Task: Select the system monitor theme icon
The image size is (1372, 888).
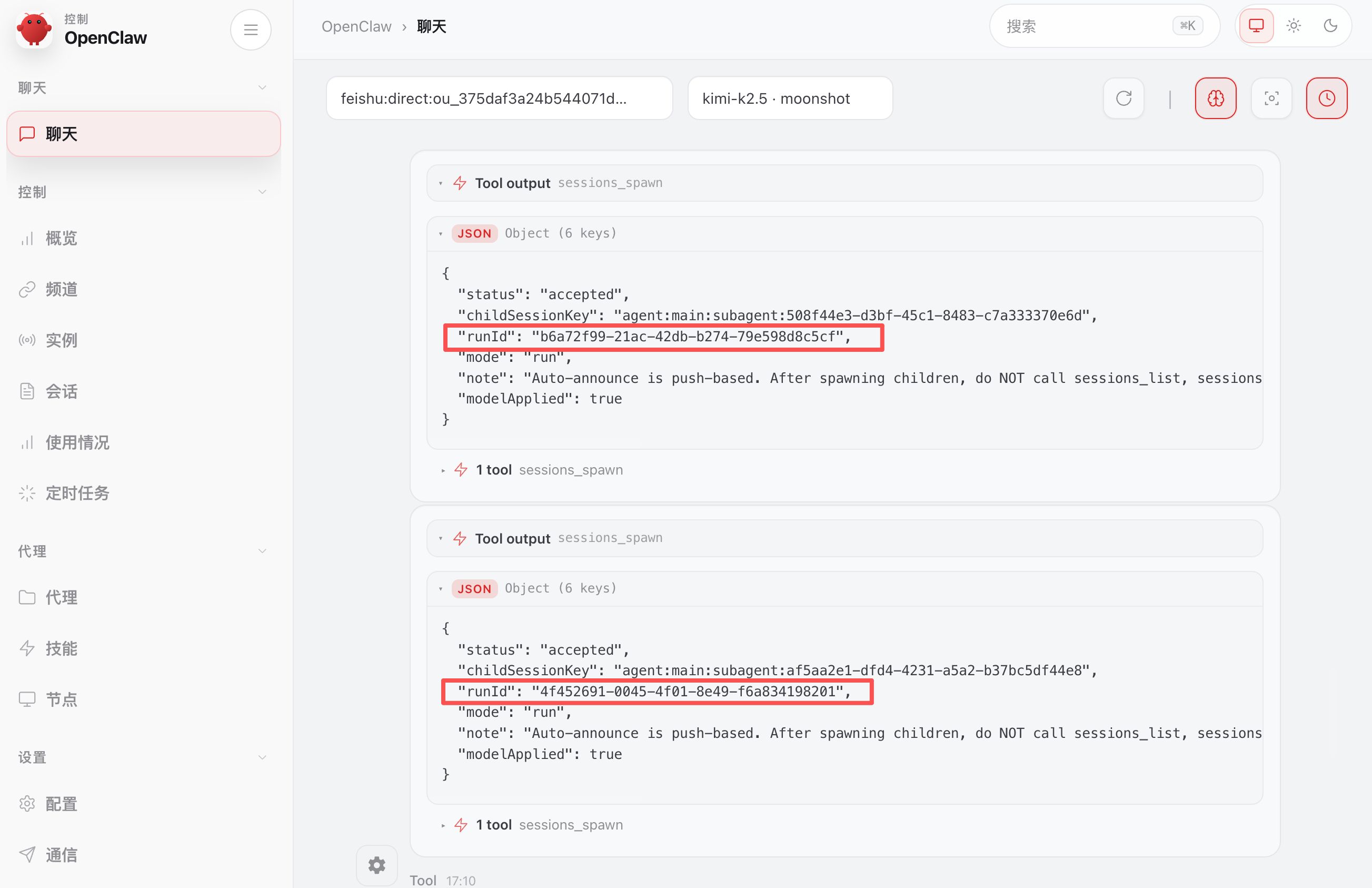Action: (1256, 26)
